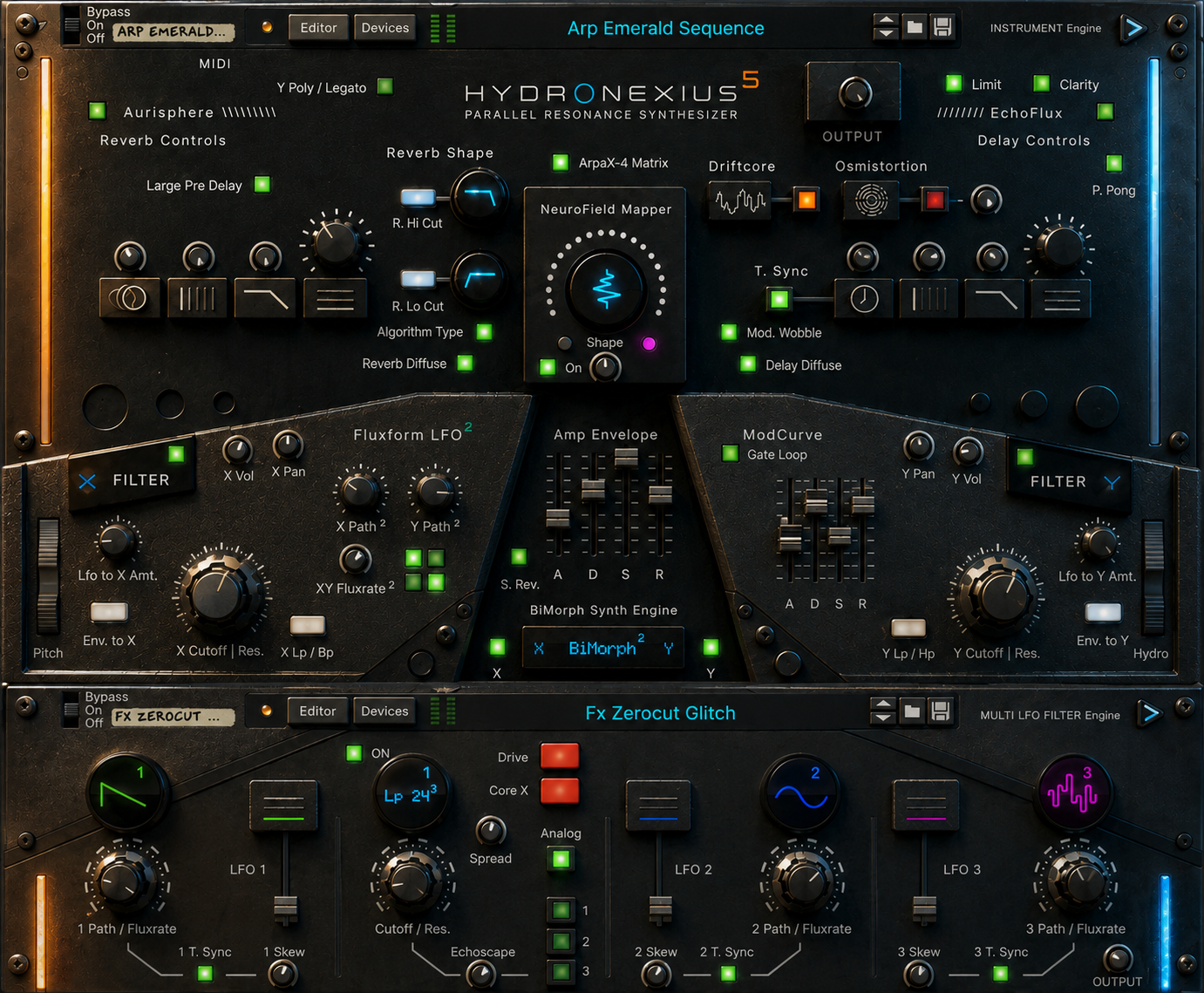Click the reverb overlapping circles icon
Screen dimensions: 1204x993
tap(130, 298)
